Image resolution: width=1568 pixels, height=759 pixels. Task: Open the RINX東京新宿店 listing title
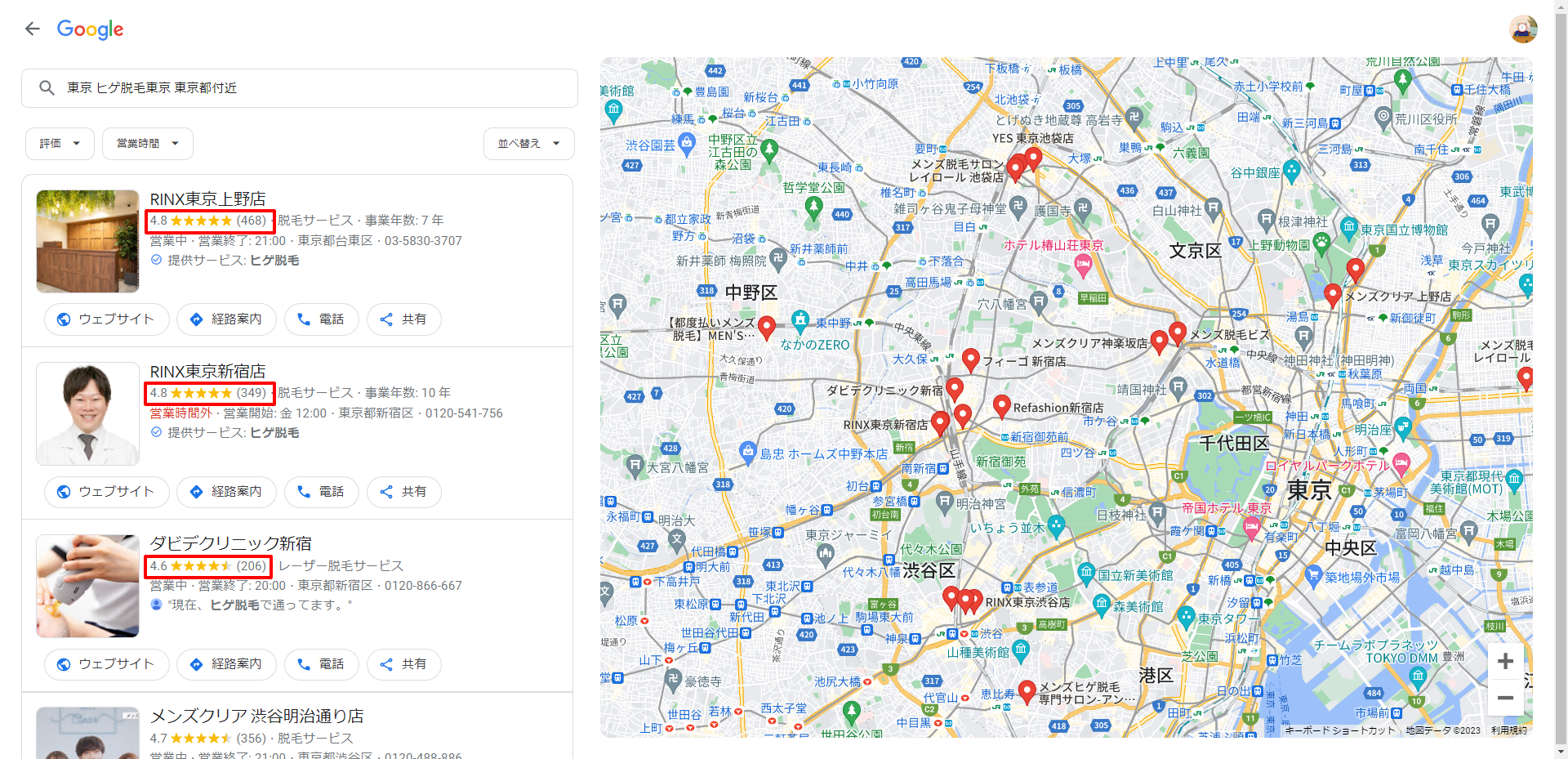click(207, 371)
